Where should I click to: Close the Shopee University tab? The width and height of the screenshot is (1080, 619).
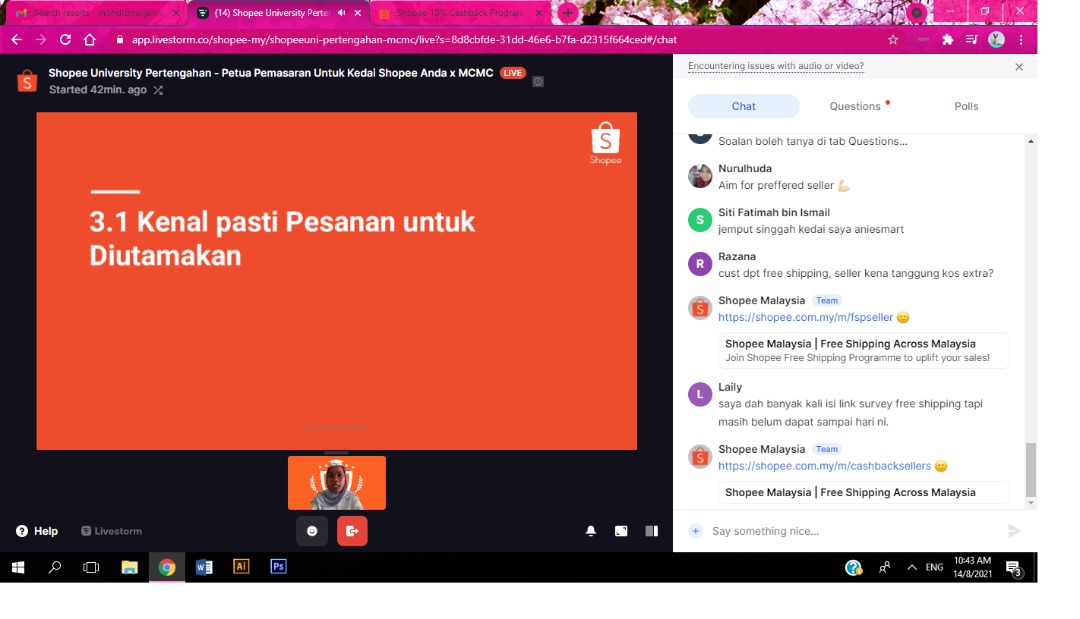tap(357, 13)
